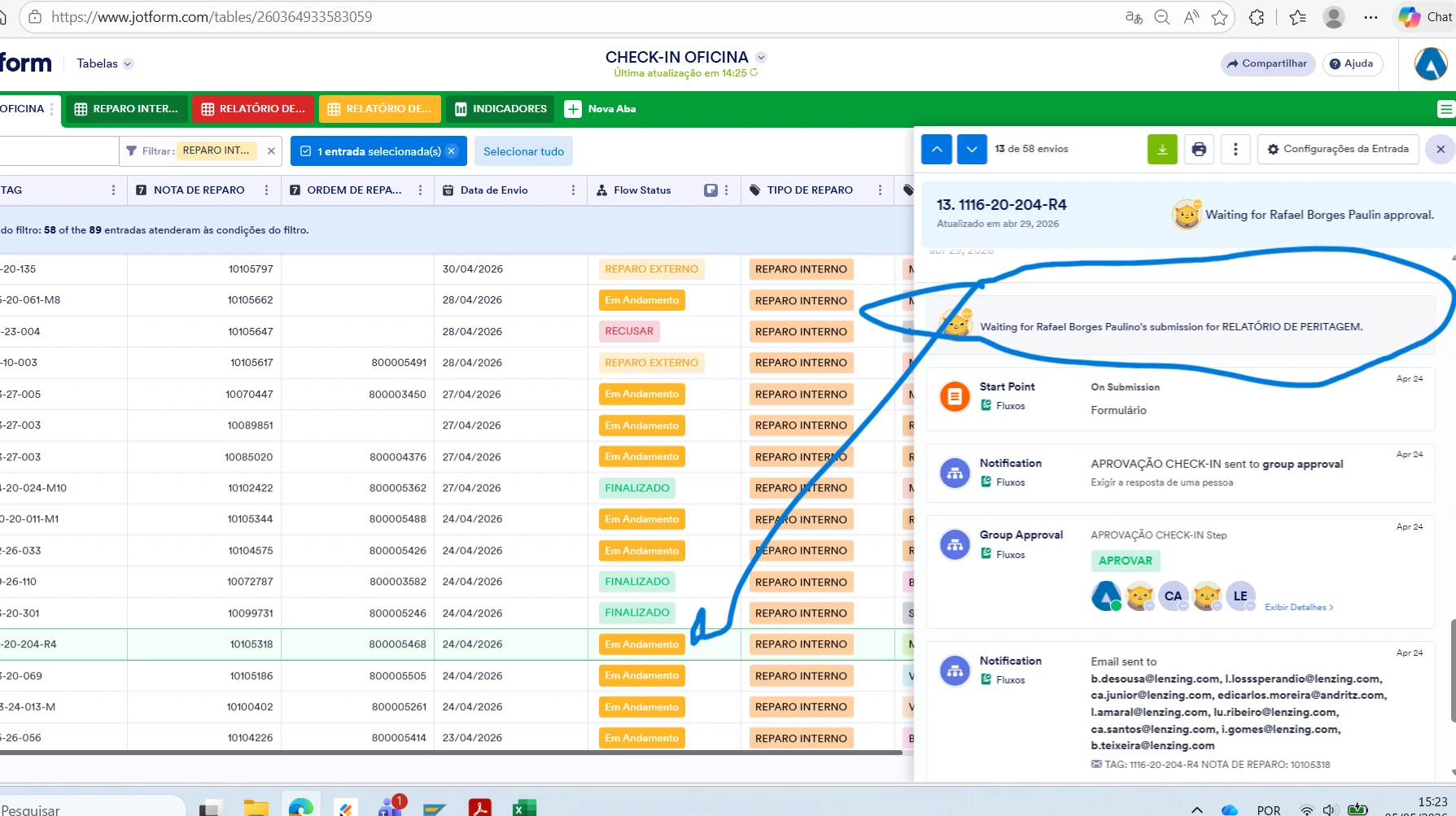This screenshot has width=1456, height=816.
Task: Open Microsoft Teams from taskbar
Action: point(391,807)
